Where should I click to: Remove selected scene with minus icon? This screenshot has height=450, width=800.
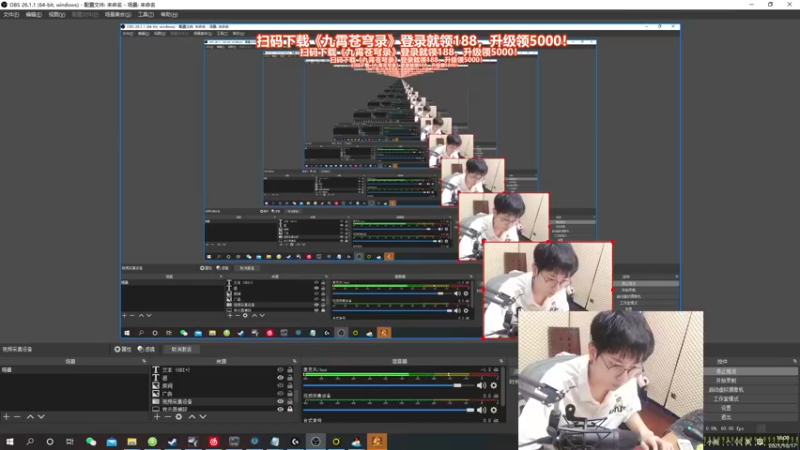pyautogui.click(x=17, y=417)
